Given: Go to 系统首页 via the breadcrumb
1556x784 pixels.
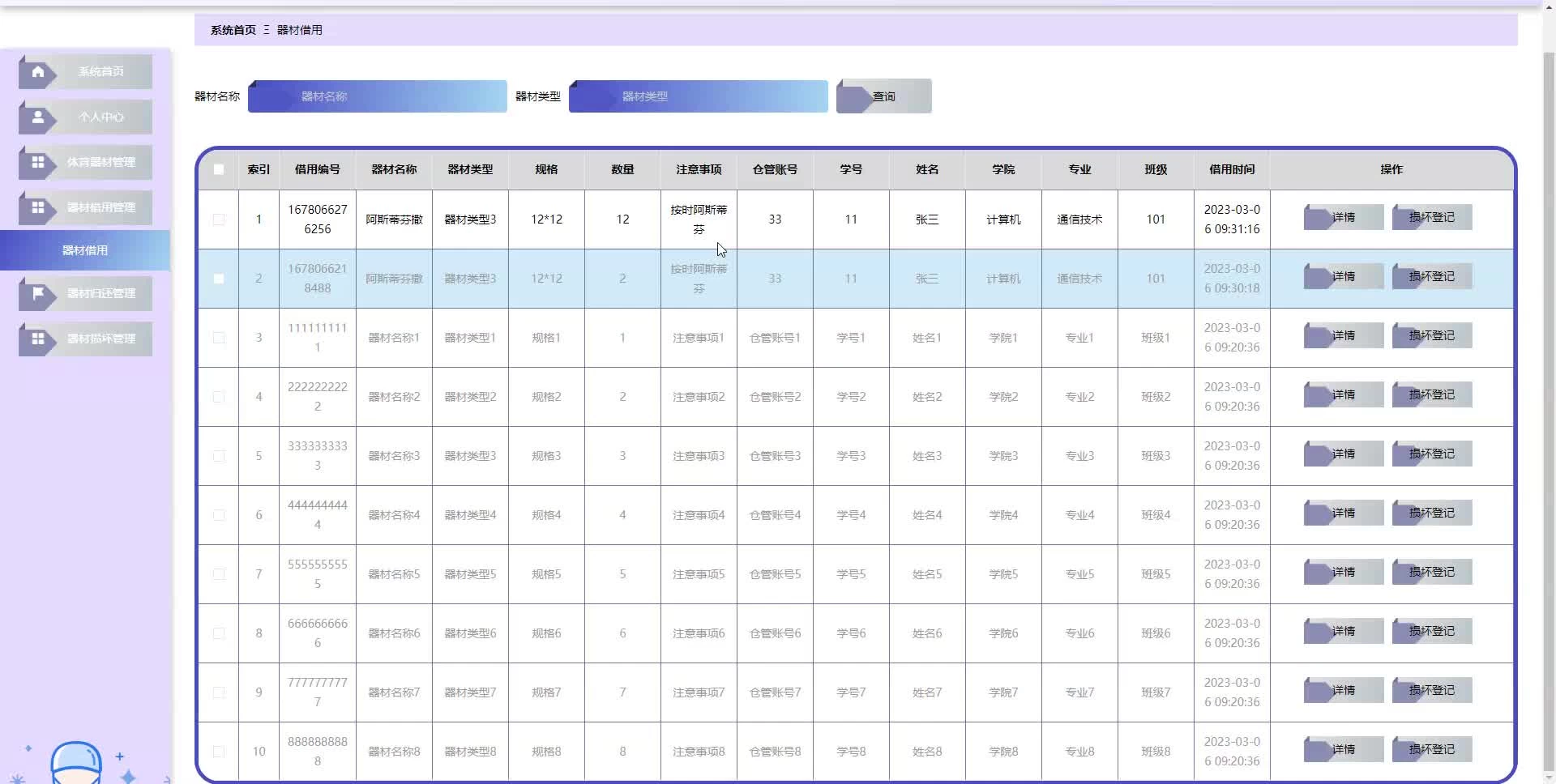Looking at the screenshot, I should (x=233, y=30).
